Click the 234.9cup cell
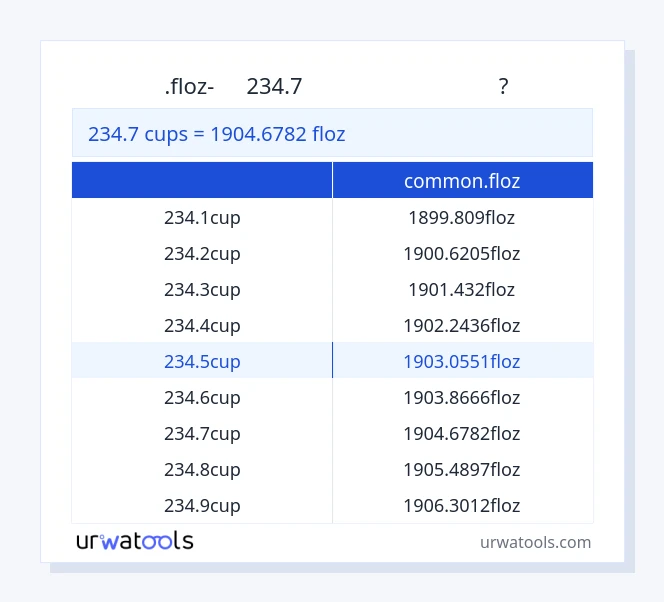This screenshot has height=602, width=664. tap(202, 505)
